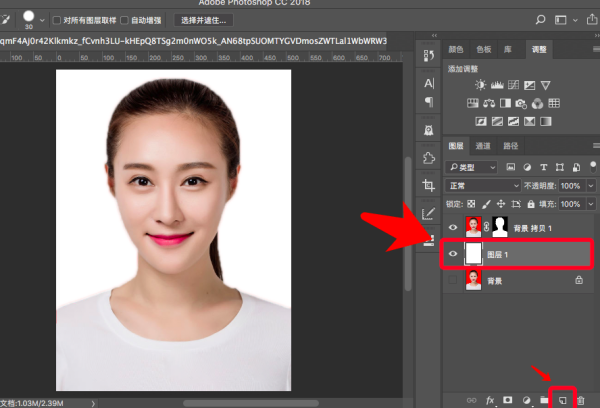
Task: Add a Black & White adjustment
Action: click(x=505, y=103)
